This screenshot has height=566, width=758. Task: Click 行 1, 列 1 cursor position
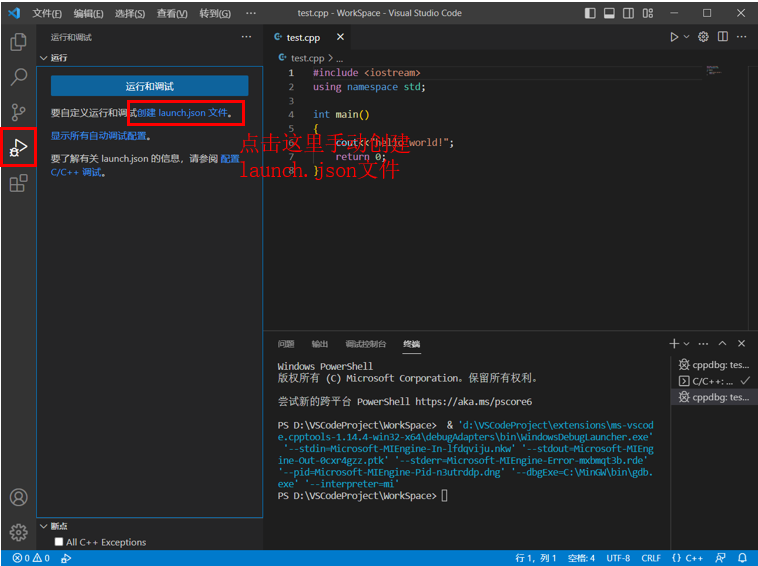click(536, 558)
